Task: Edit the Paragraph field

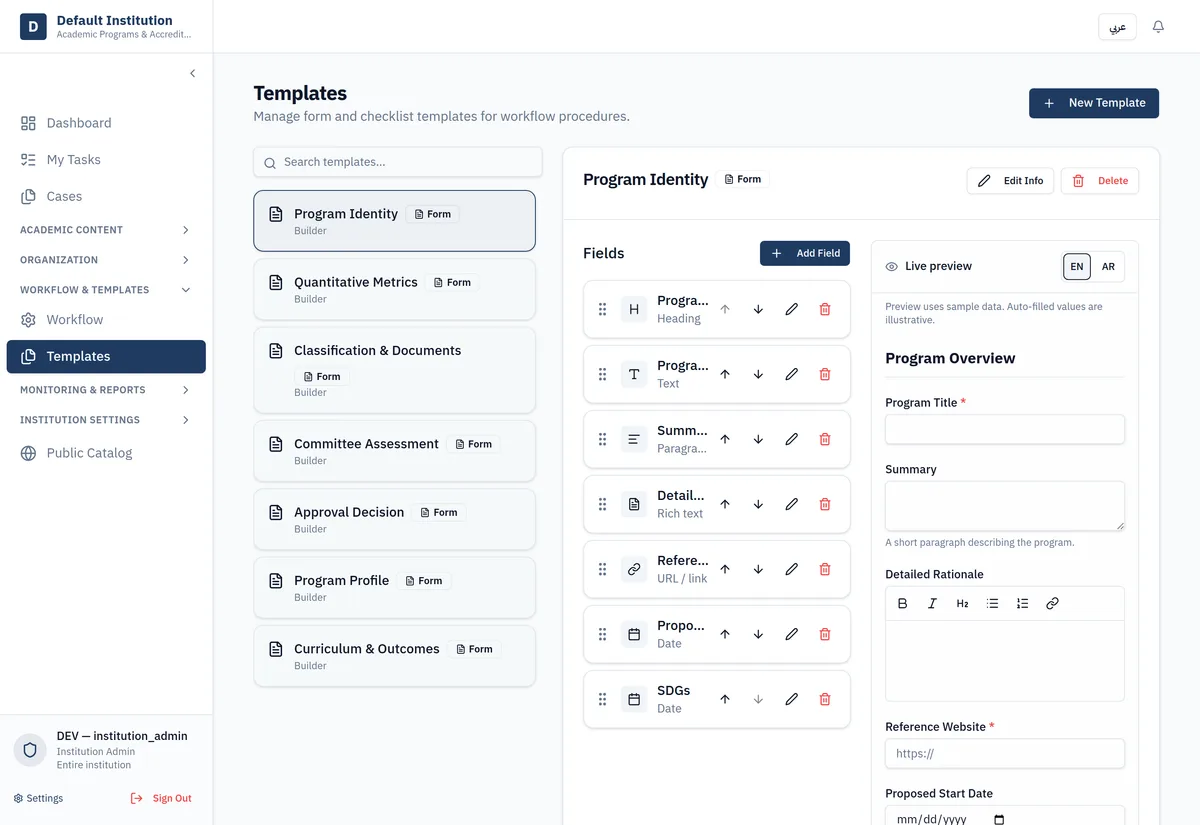Action: 791,439
